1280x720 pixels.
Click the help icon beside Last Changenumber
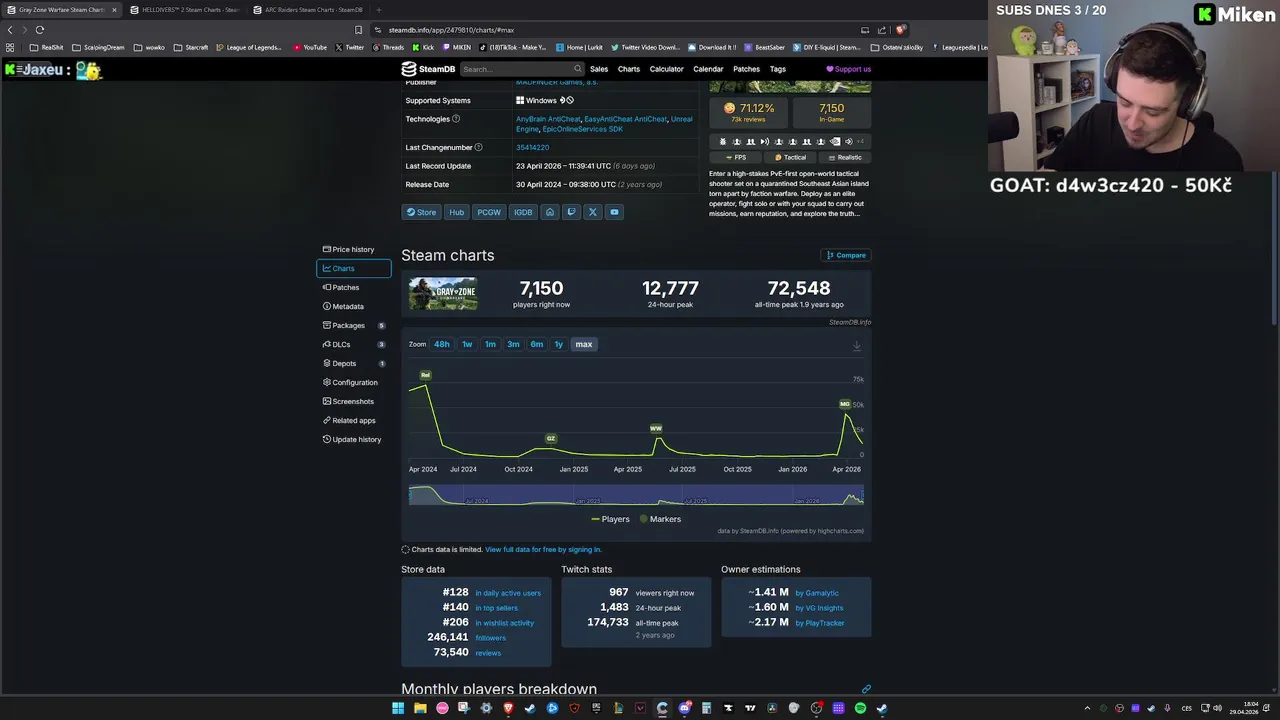(x=478, y=147)
